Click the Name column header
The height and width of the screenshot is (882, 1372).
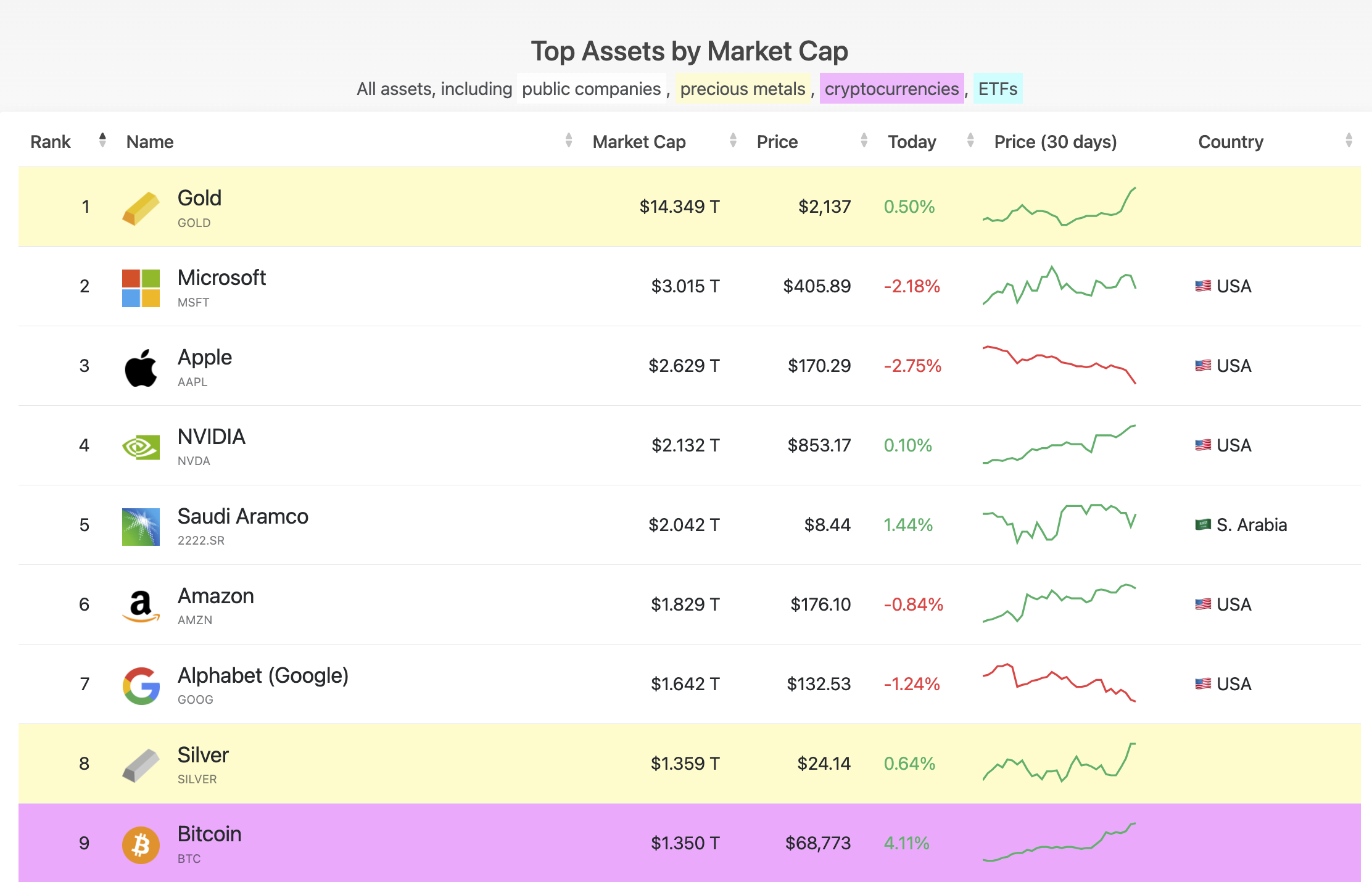(150, 142)
